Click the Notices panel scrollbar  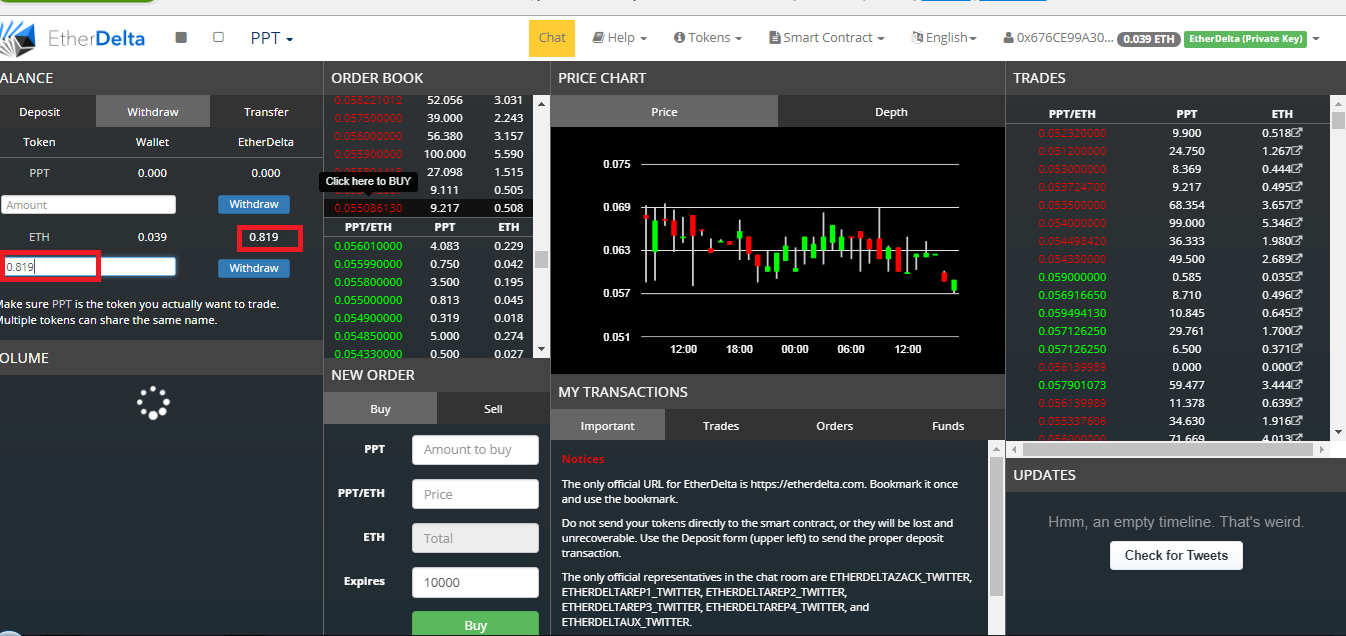(996, 526)
